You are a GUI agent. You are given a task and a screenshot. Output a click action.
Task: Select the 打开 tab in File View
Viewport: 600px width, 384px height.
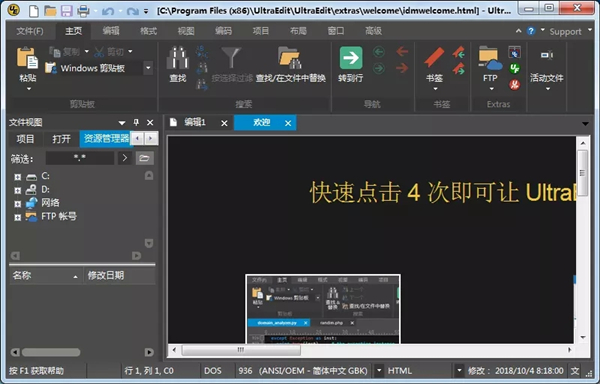click(61, 139)
